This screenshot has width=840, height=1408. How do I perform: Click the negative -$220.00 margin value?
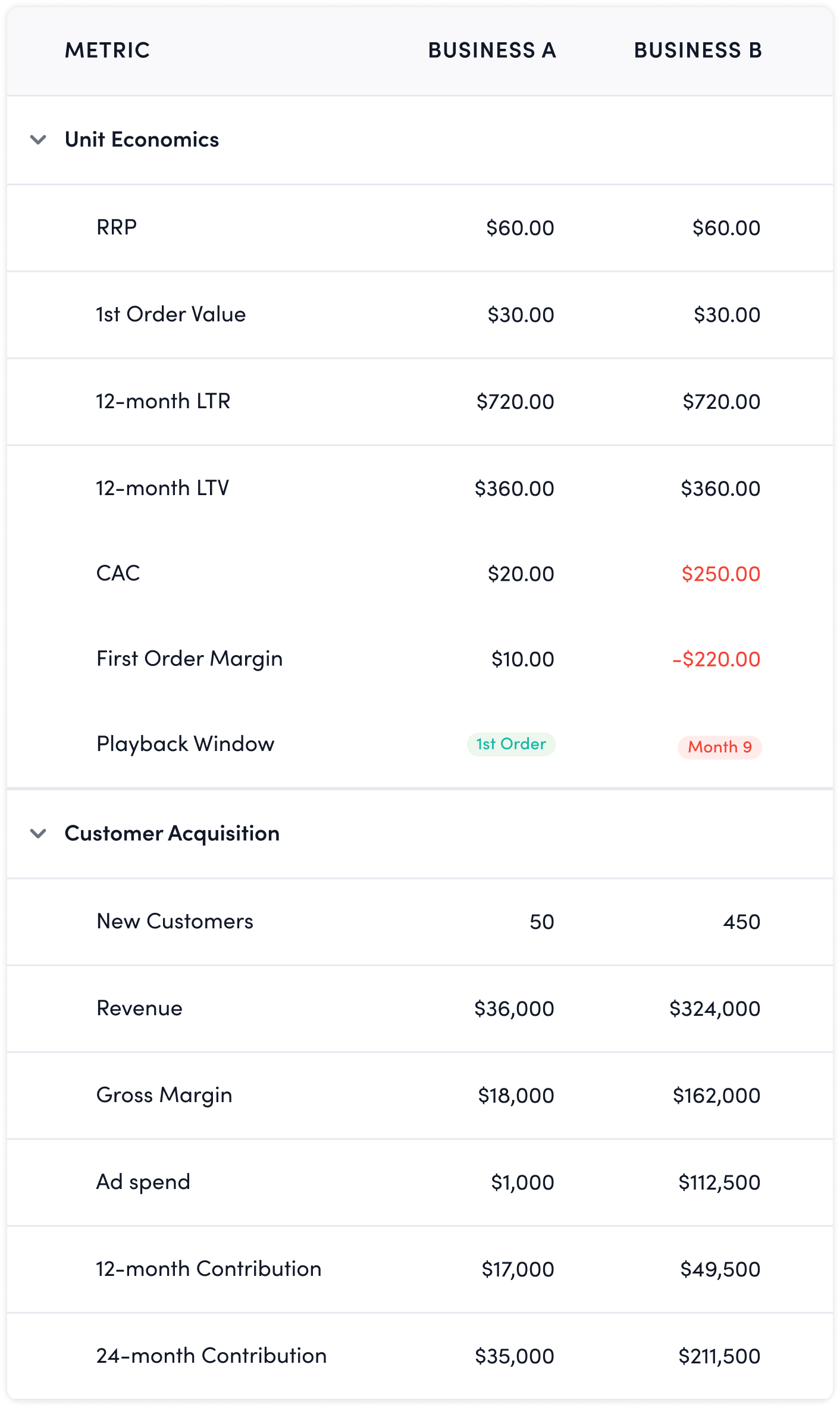[x=716, y=659]
